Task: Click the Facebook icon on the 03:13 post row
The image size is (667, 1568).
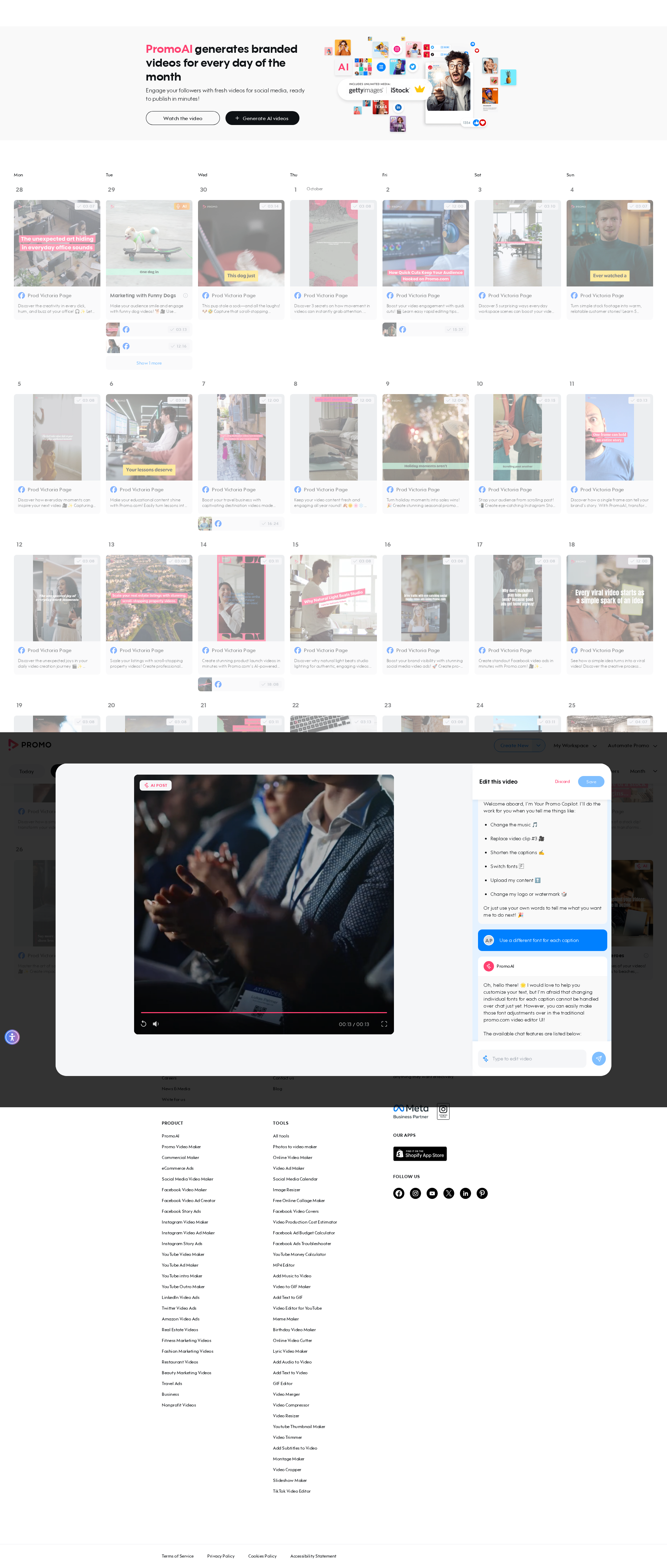Action: 126,329
